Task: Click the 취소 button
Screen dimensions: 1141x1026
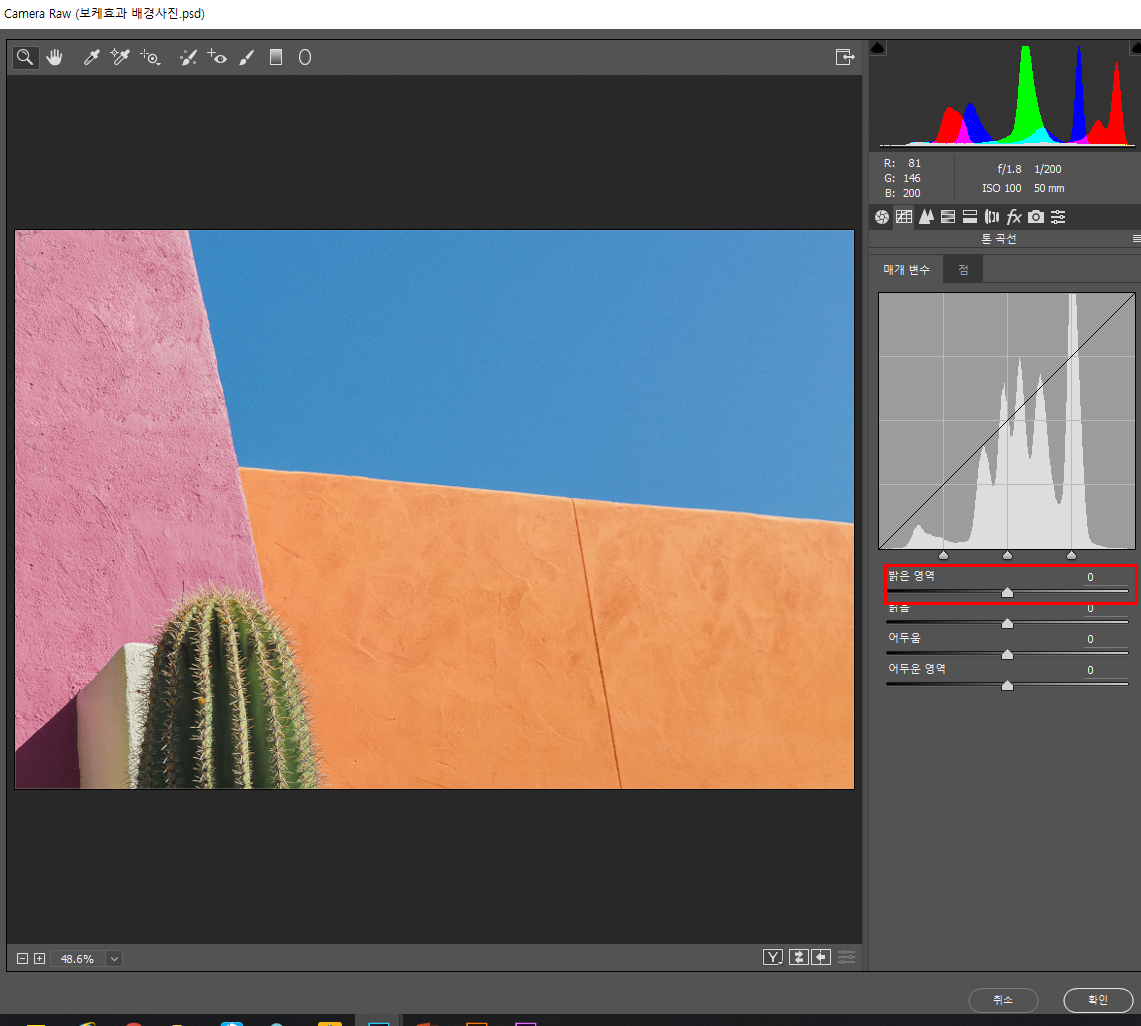Action: (1003, 1000)
